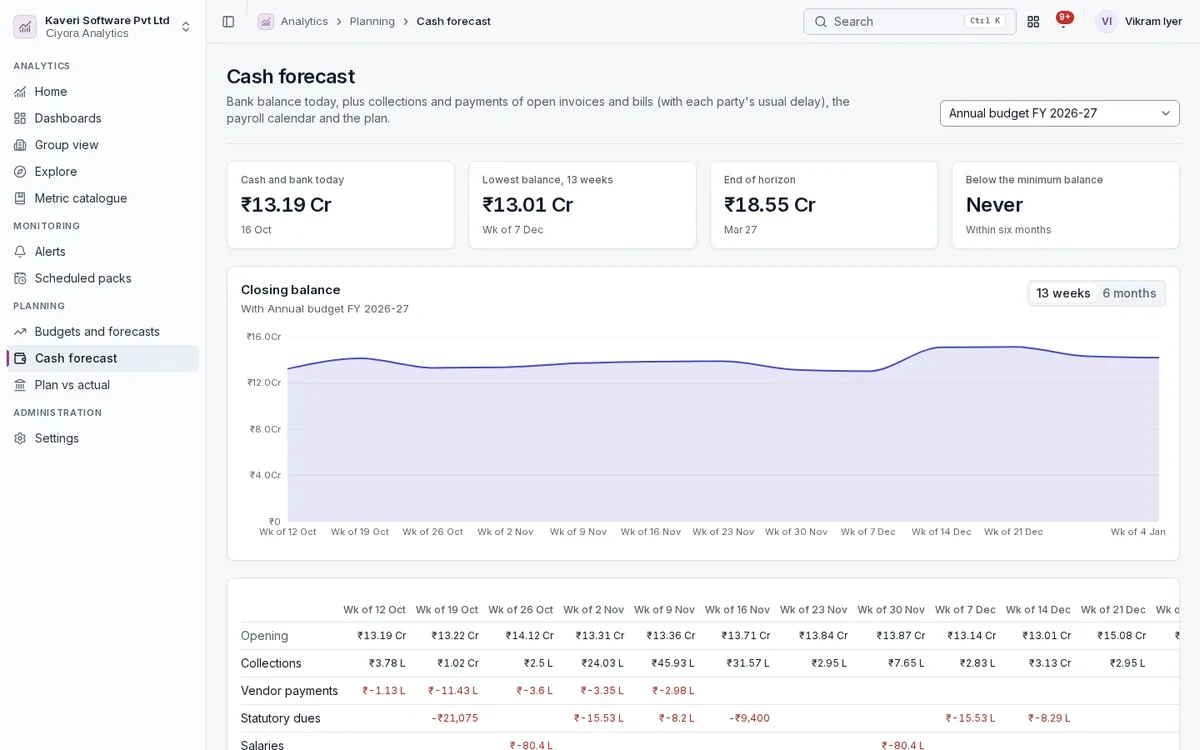Click the Vendor payments row label
Screen dimensions: 1200x750
click(x=289, y=691)
